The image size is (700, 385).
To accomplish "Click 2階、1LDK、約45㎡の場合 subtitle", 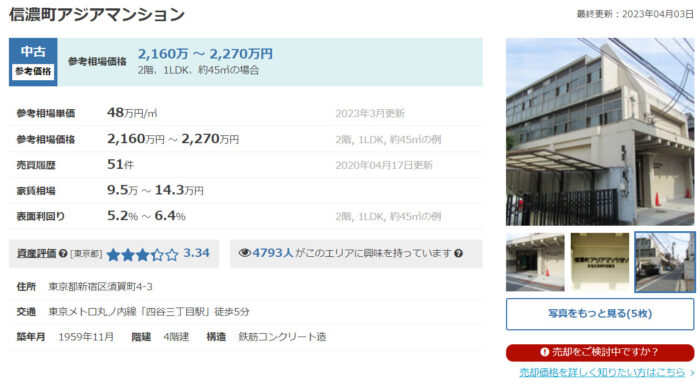I will click(198, 70).
